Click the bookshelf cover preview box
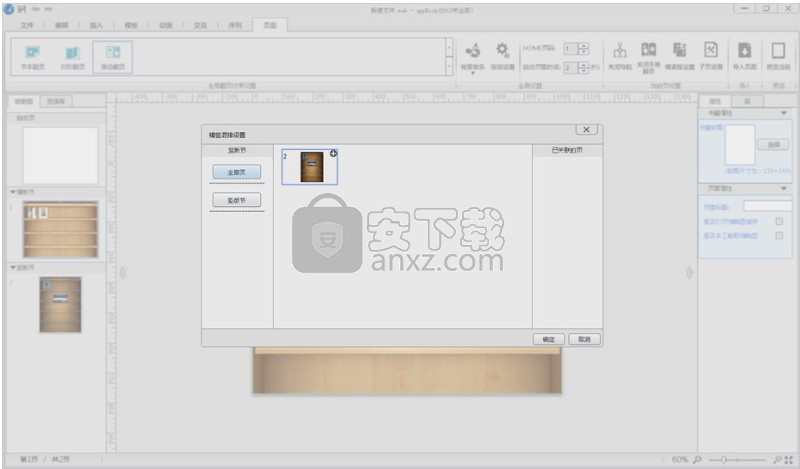 pyautogui.click(x=740, y=144)
